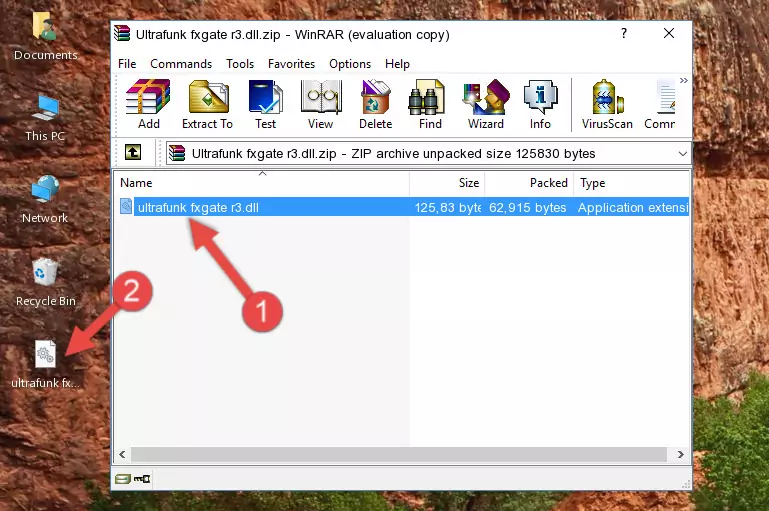The width and height of the screenshot is (769, 511).
Task: Expand hidden toolbar items chevron
Action: point(684,80)
